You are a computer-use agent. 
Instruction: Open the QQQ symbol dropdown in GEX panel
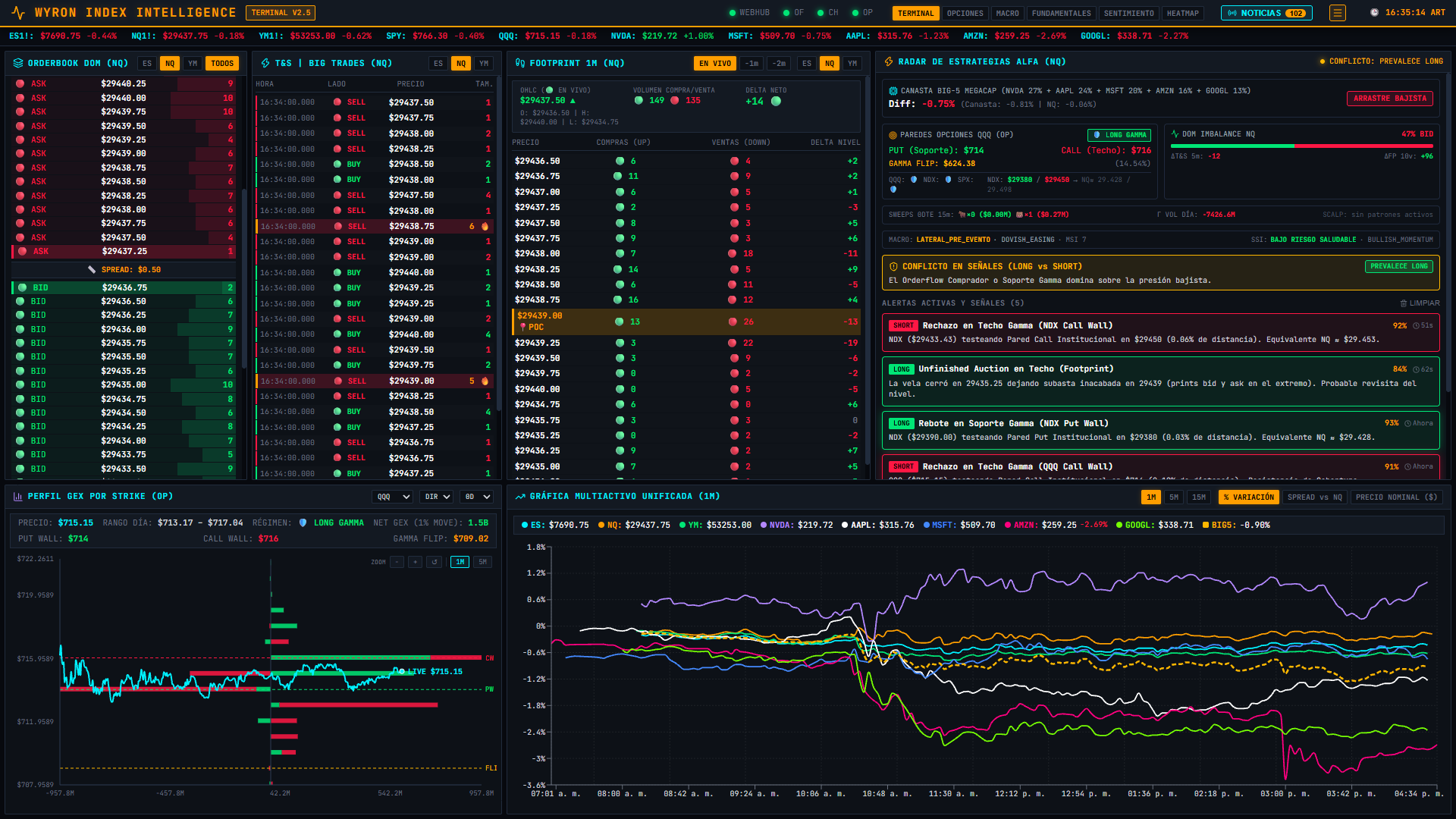pos(393,497)
